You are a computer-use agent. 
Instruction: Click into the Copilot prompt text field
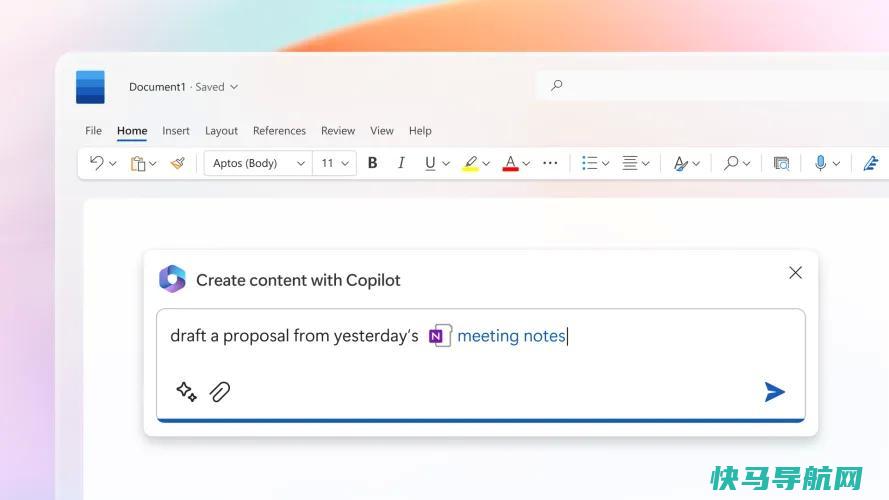click(x=481, y=365)
